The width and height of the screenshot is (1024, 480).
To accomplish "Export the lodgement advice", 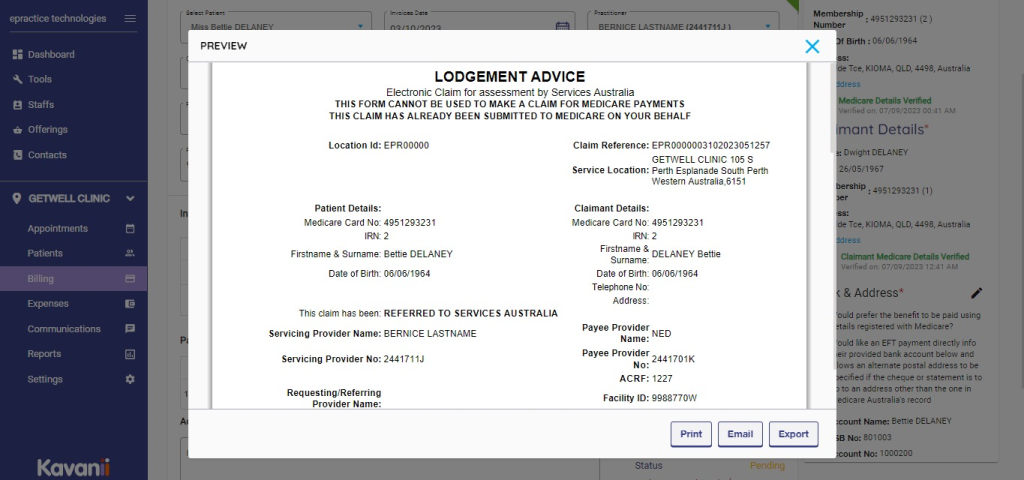I will [793, 434].
